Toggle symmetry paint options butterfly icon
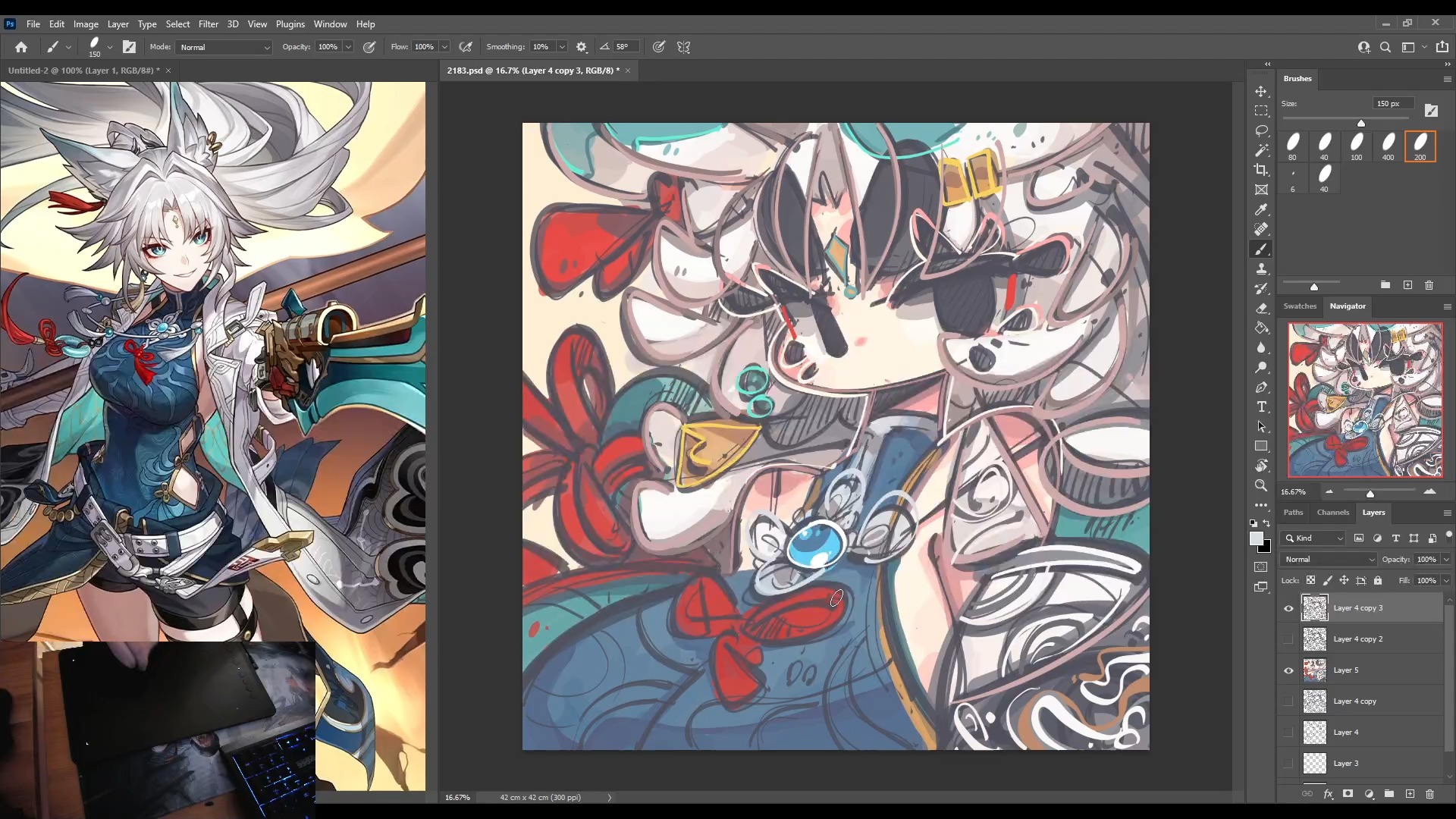 click(683, 47)
